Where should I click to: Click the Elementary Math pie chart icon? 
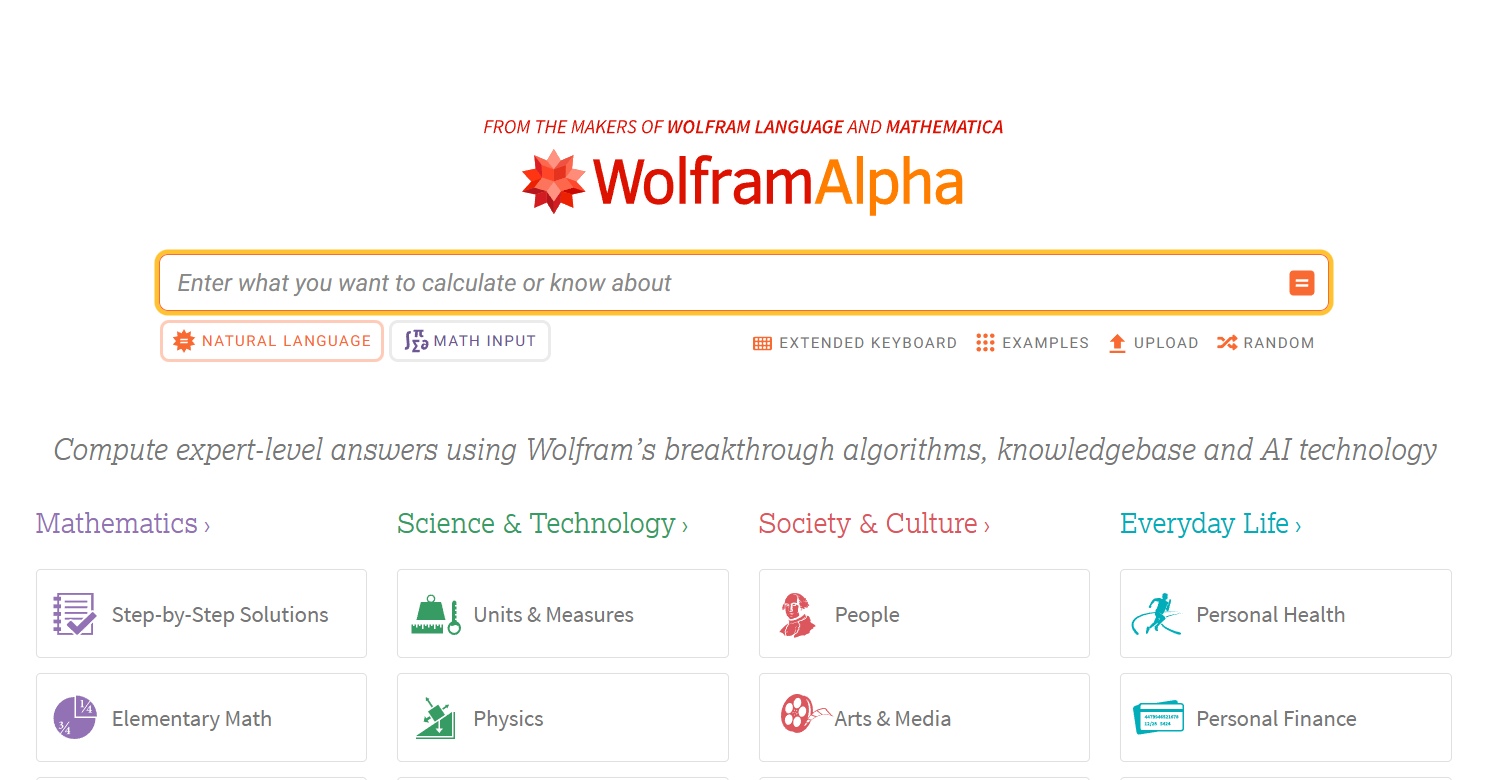[74, 718]
